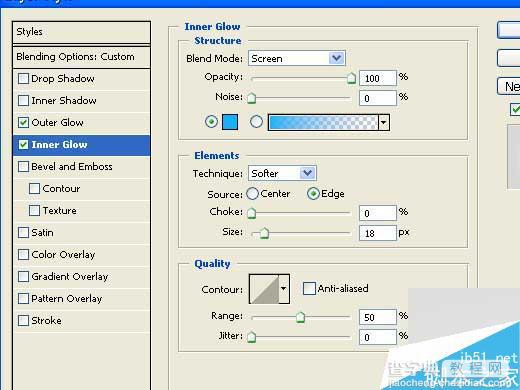Select gradient glow radio button
The width and height of the screenshot is (520, 390).
point(256,122)
